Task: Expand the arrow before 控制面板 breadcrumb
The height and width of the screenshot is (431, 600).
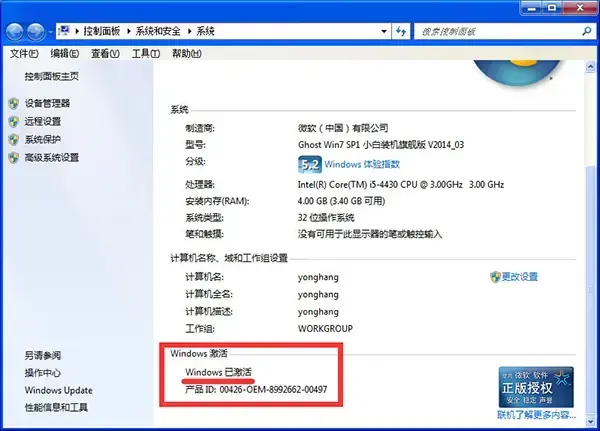Action: [x=77, y=31]
